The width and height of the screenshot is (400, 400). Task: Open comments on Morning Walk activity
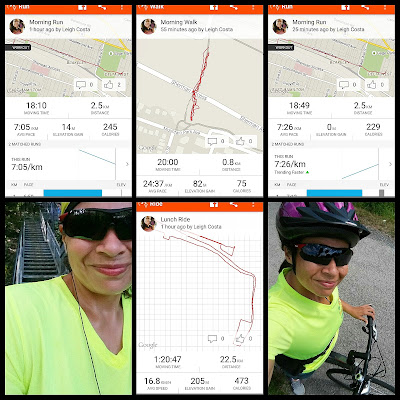(212, 141)
